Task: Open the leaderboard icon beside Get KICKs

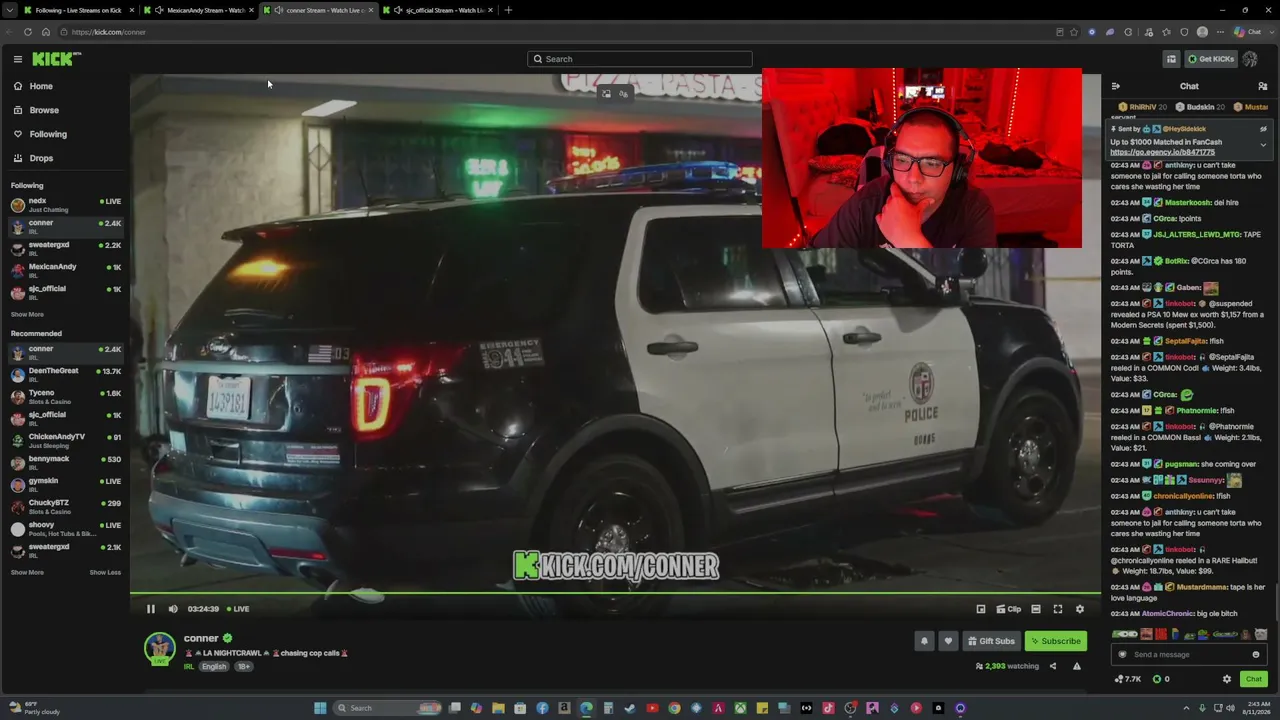Action: pos(1171,59)
